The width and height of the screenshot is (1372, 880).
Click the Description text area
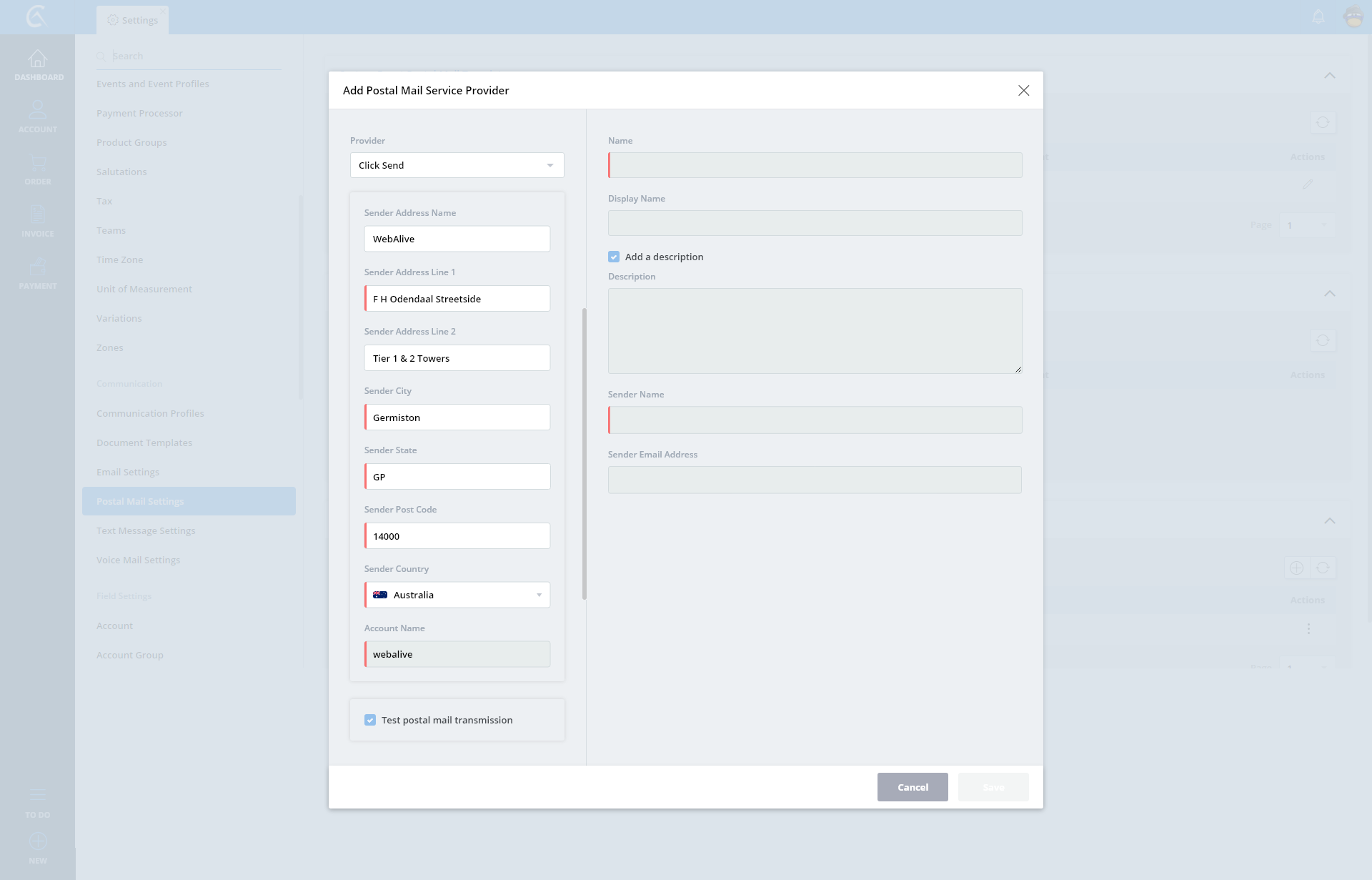pos(815,330)
